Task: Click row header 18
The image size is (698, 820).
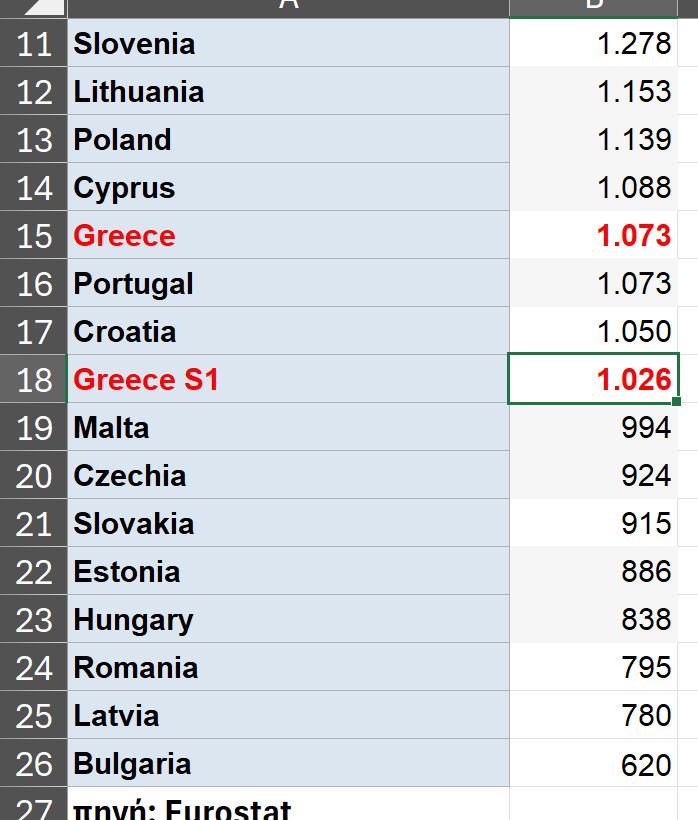Action: tap(34, 380)
